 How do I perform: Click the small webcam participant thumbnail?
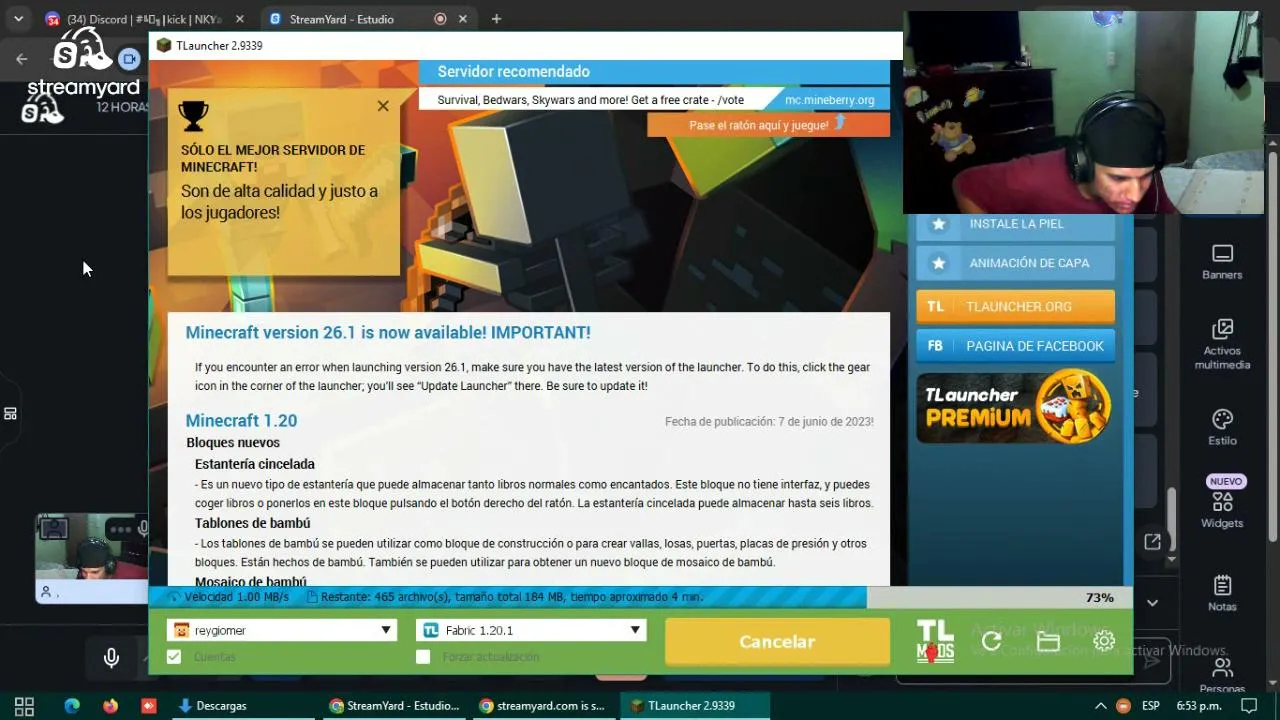point(92,558)
